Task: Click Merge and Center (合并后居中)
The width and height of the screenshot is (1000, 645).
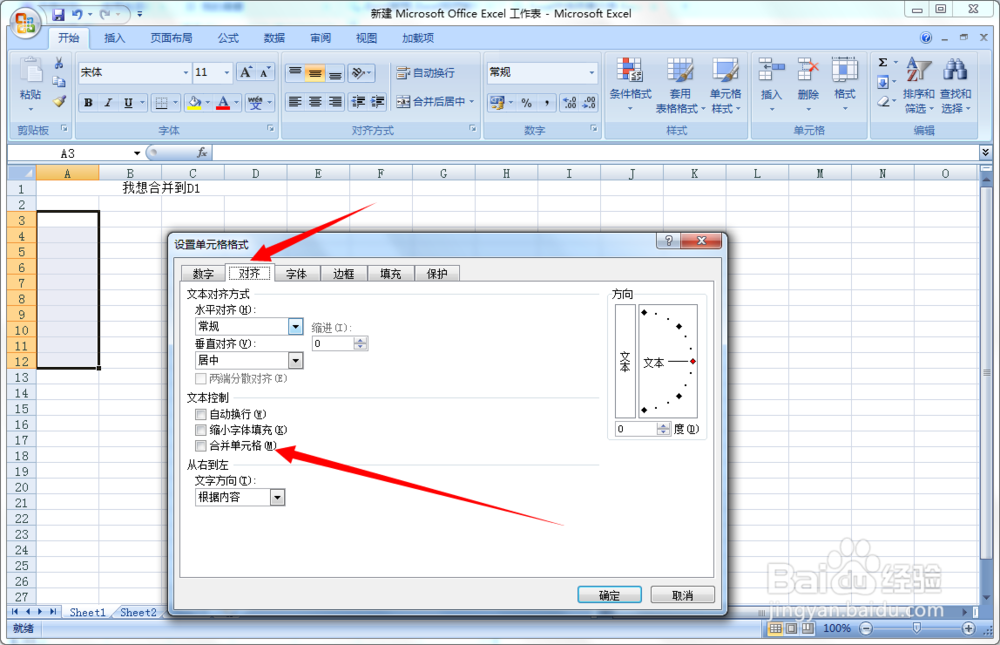Action: [x=430, y=101]
